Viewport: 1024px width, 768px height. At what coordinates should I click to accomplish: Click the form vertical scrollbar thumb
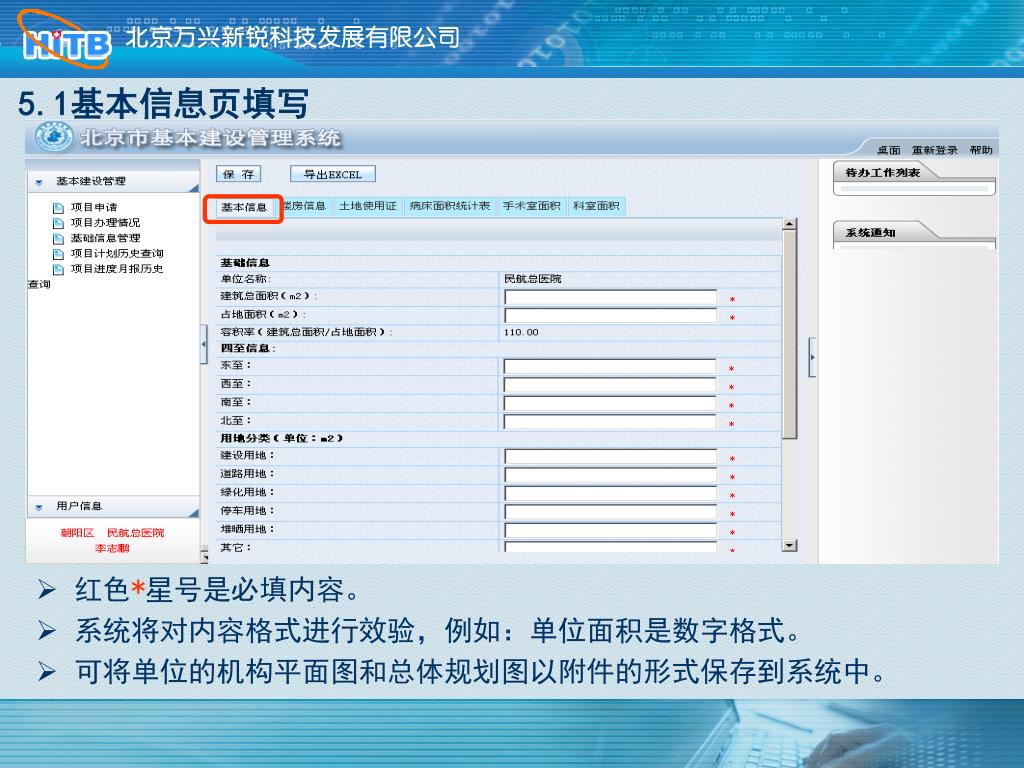click(790, 334)
